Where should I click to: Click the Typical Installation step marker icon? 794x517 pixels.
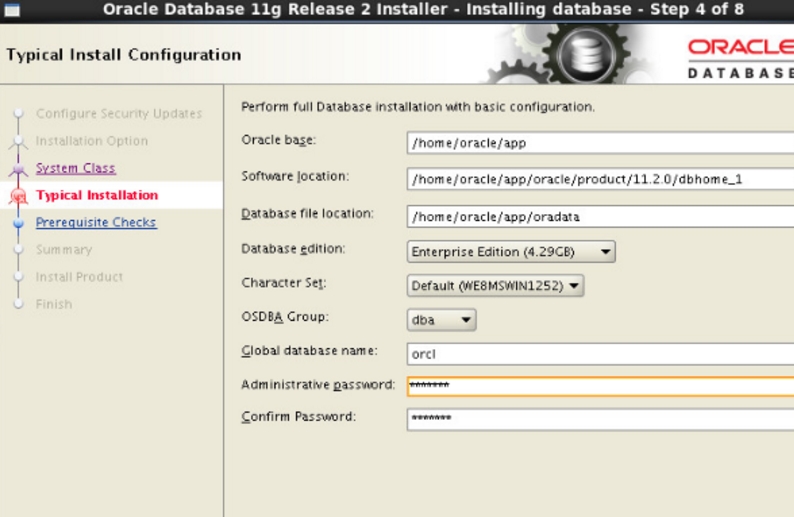(x=19, y=195)
